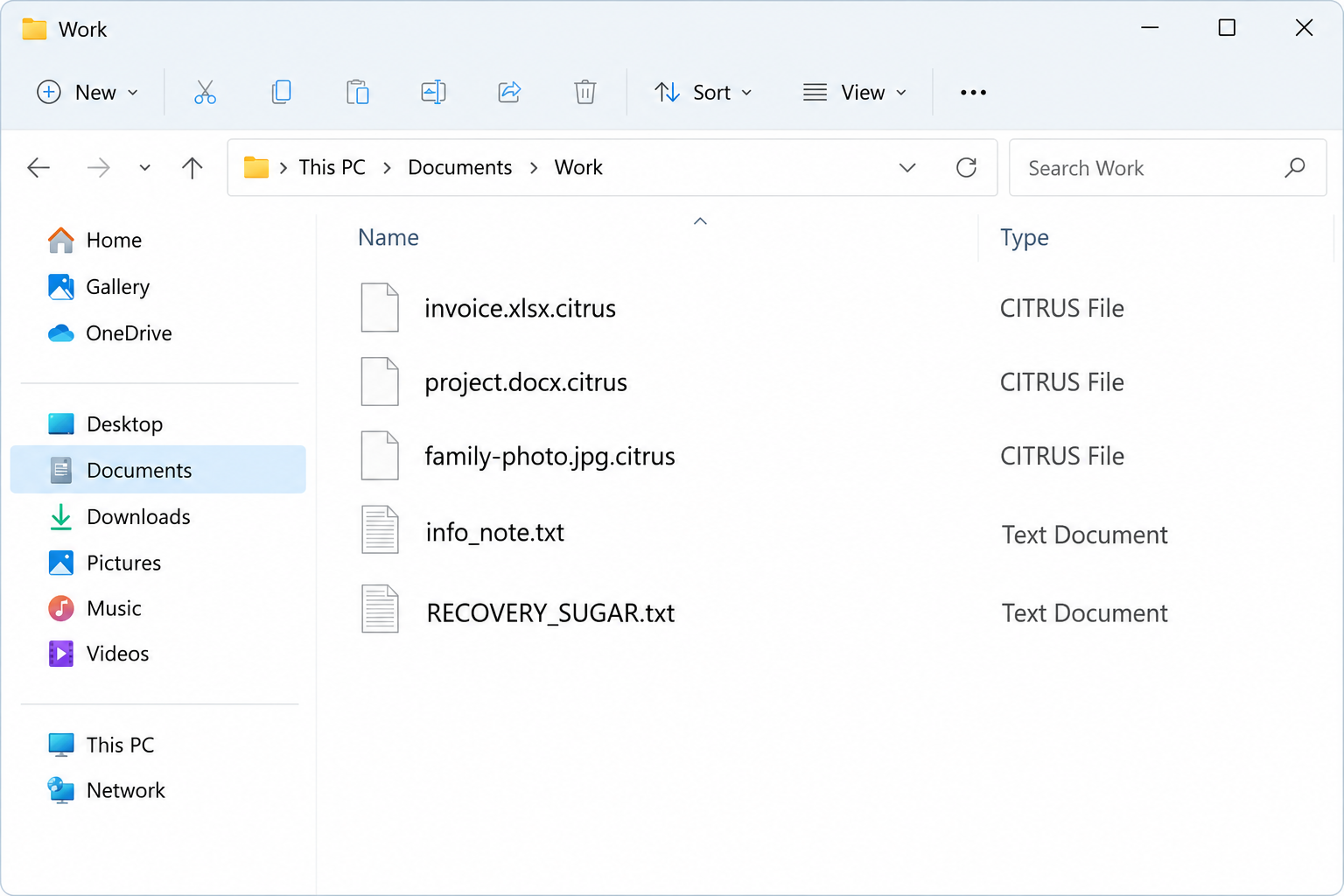1344x896 pixels.
Task: Click the search magnifier icon
Action: [1295, 167]
